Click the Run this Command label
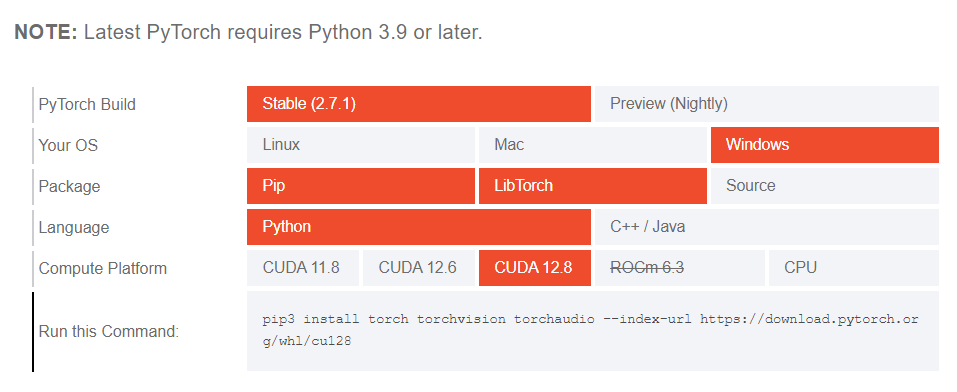This screenshot has width=957, height=392. tap(109, 332)
